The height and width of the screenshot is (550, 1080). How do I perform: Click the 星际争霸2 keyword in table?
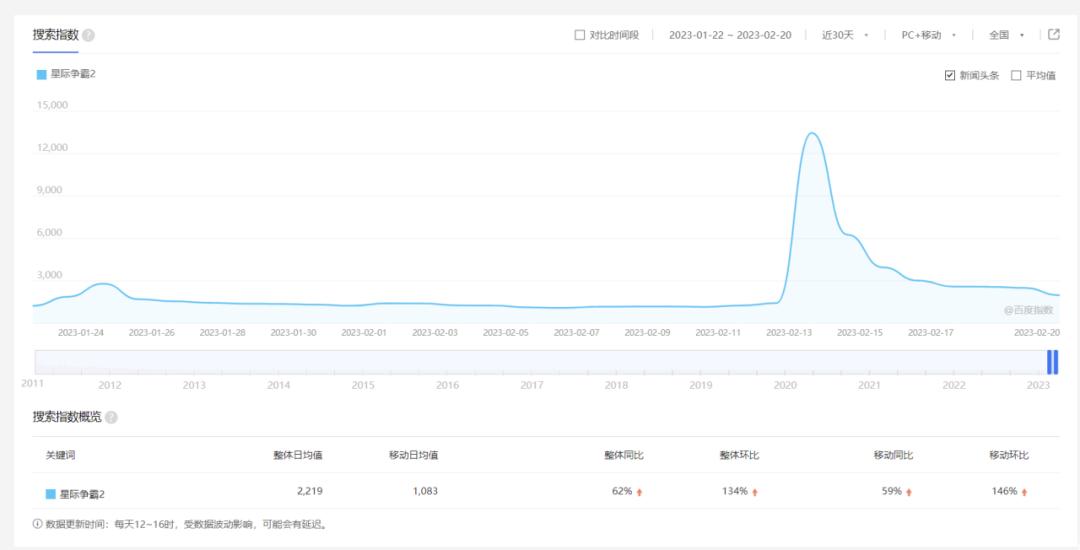[x=82, y=494]
